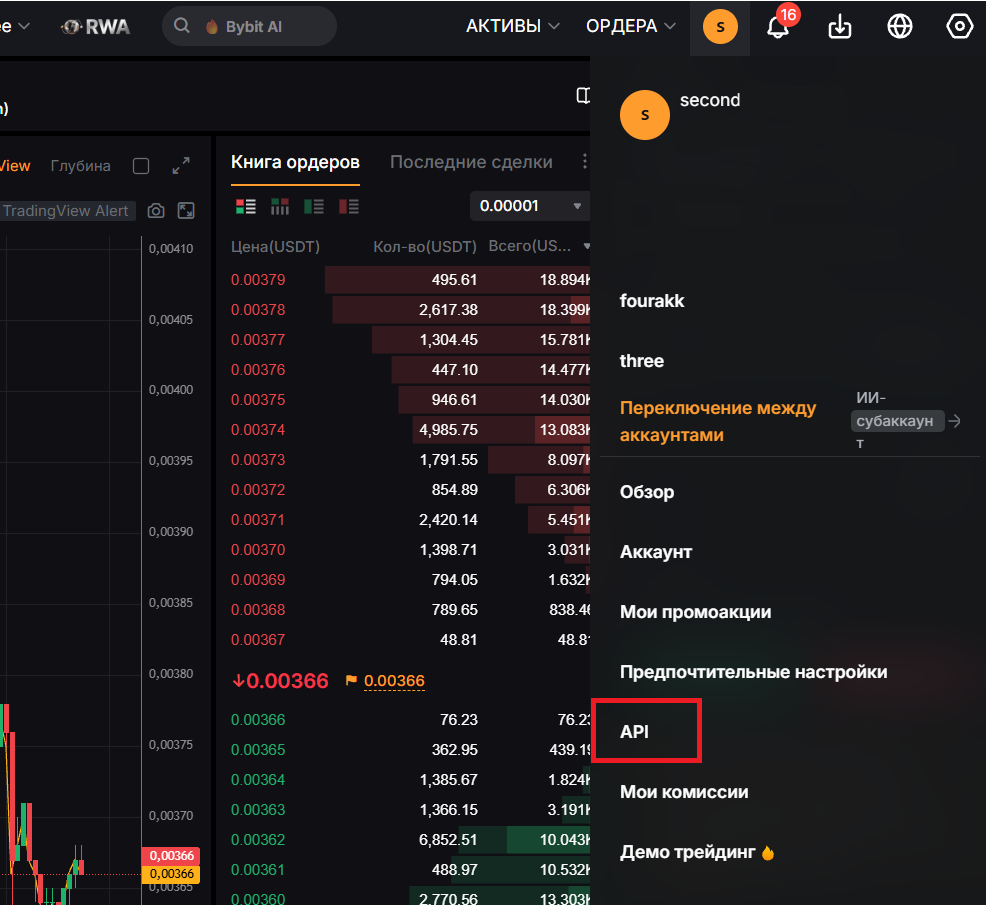Search with Bybit AI field
Image resolution: width=986 pixels, height=905 pixels.
[250, 26]
